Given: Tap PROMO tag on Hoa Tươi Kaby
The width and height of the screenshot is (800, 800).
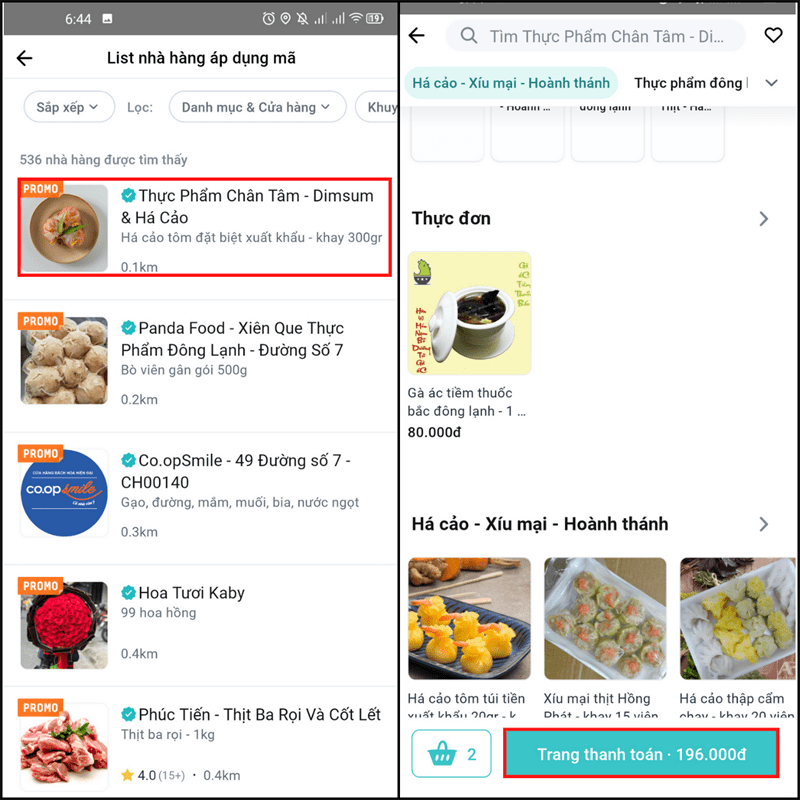Looking at the screenshot, I should 40,586.
